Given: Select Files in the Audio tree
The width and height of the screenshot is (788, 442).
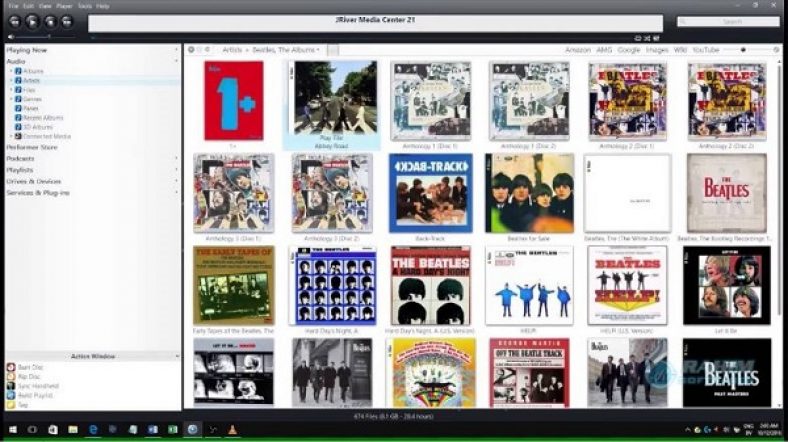Looking at the screenshot, I should tap(29, 90).
